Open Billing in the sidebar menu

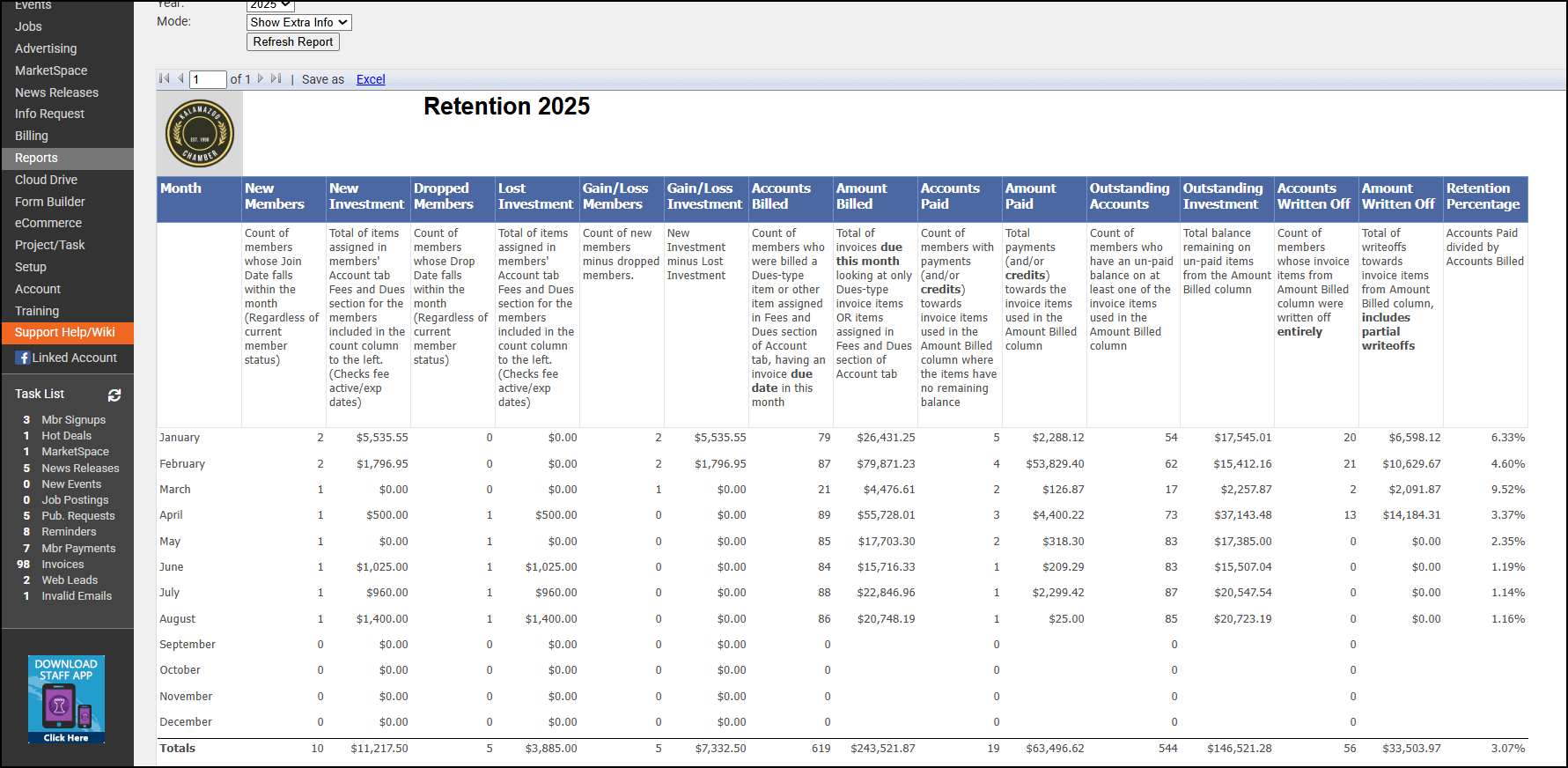32,136
